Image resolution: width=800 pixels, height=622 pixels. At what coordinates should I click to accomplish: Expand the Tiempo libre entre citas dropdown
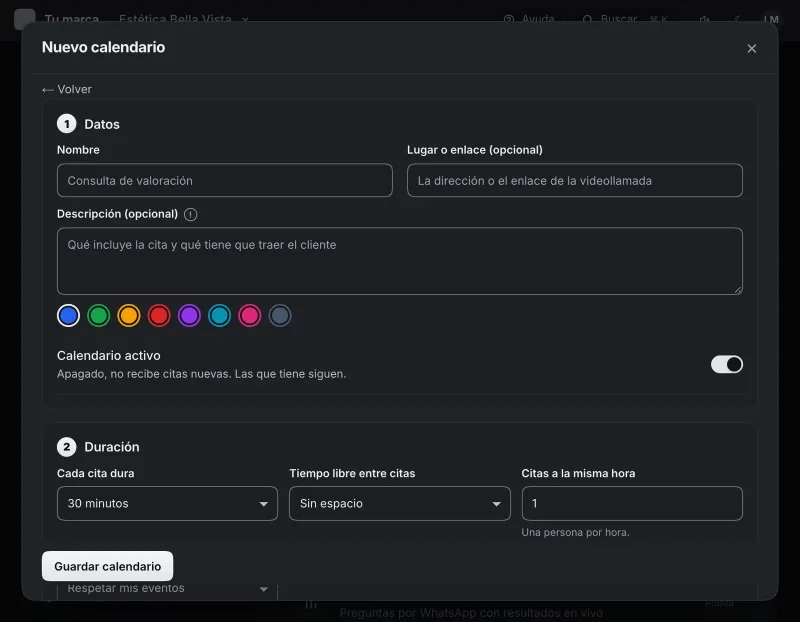point(399,504)
